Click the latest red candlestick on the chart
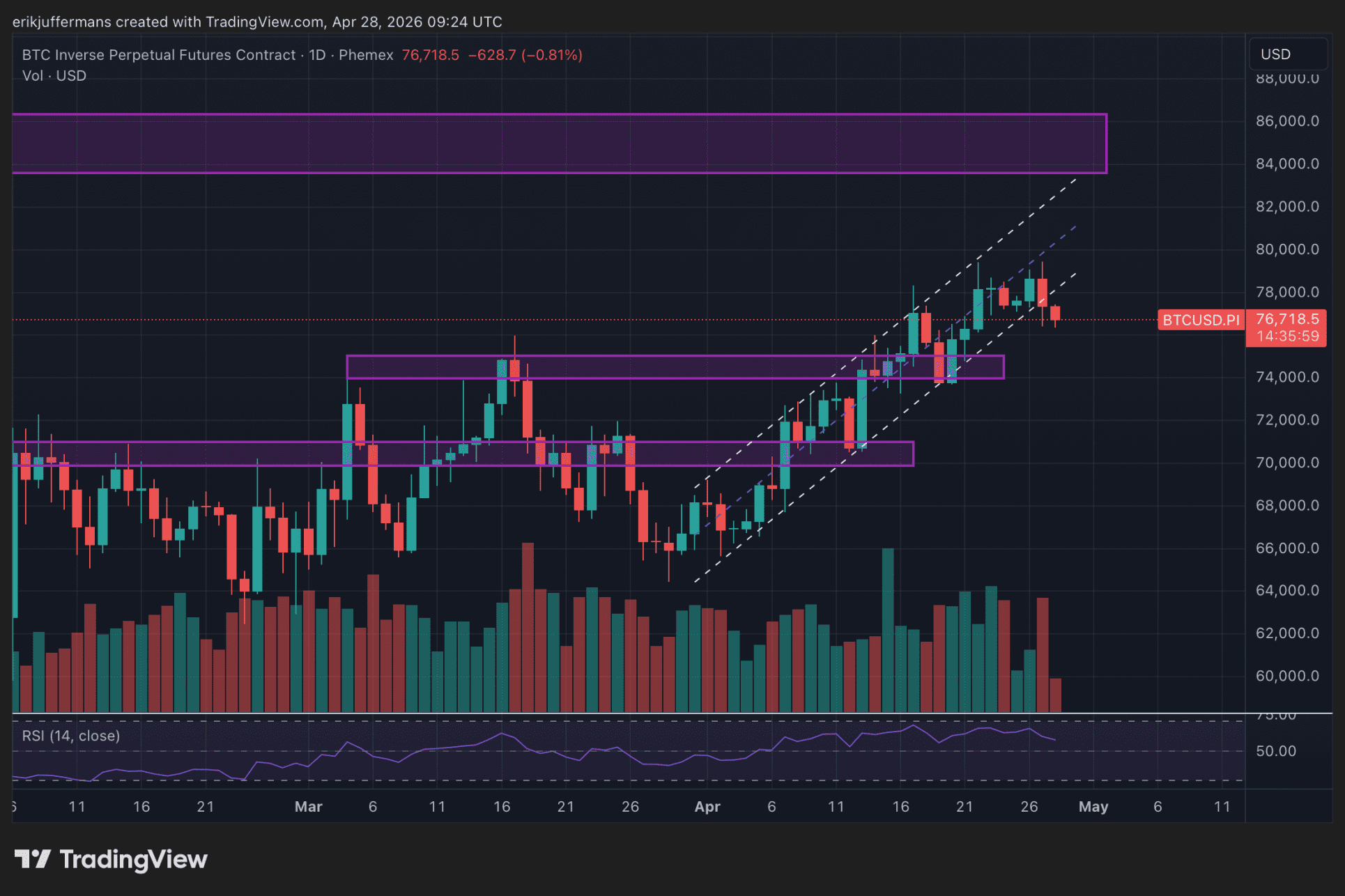1345x896 pixels. (x=1055, y=313)
